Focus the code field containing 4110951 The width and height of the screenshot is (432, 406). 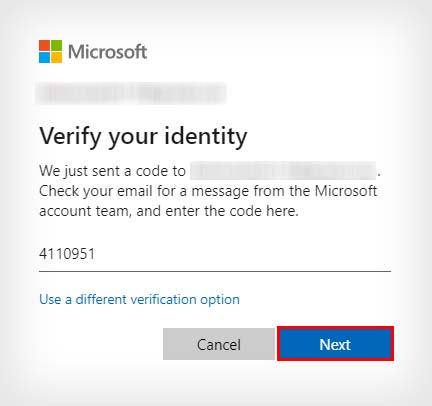point(215,254)
